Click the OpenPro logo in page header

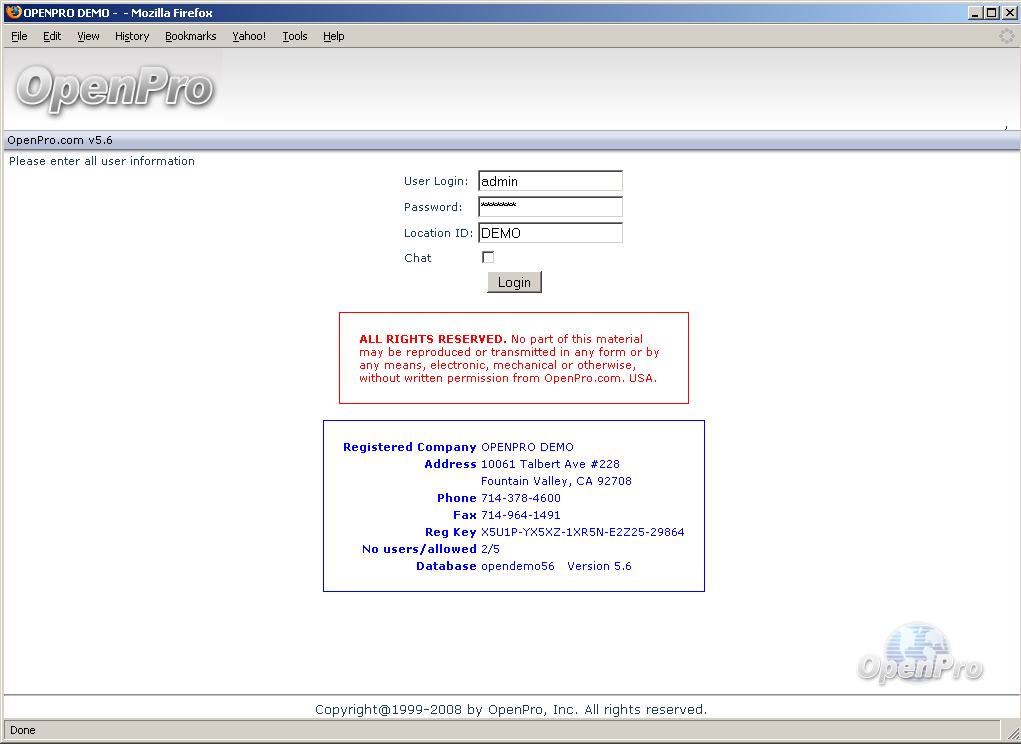tap(114, 89)
